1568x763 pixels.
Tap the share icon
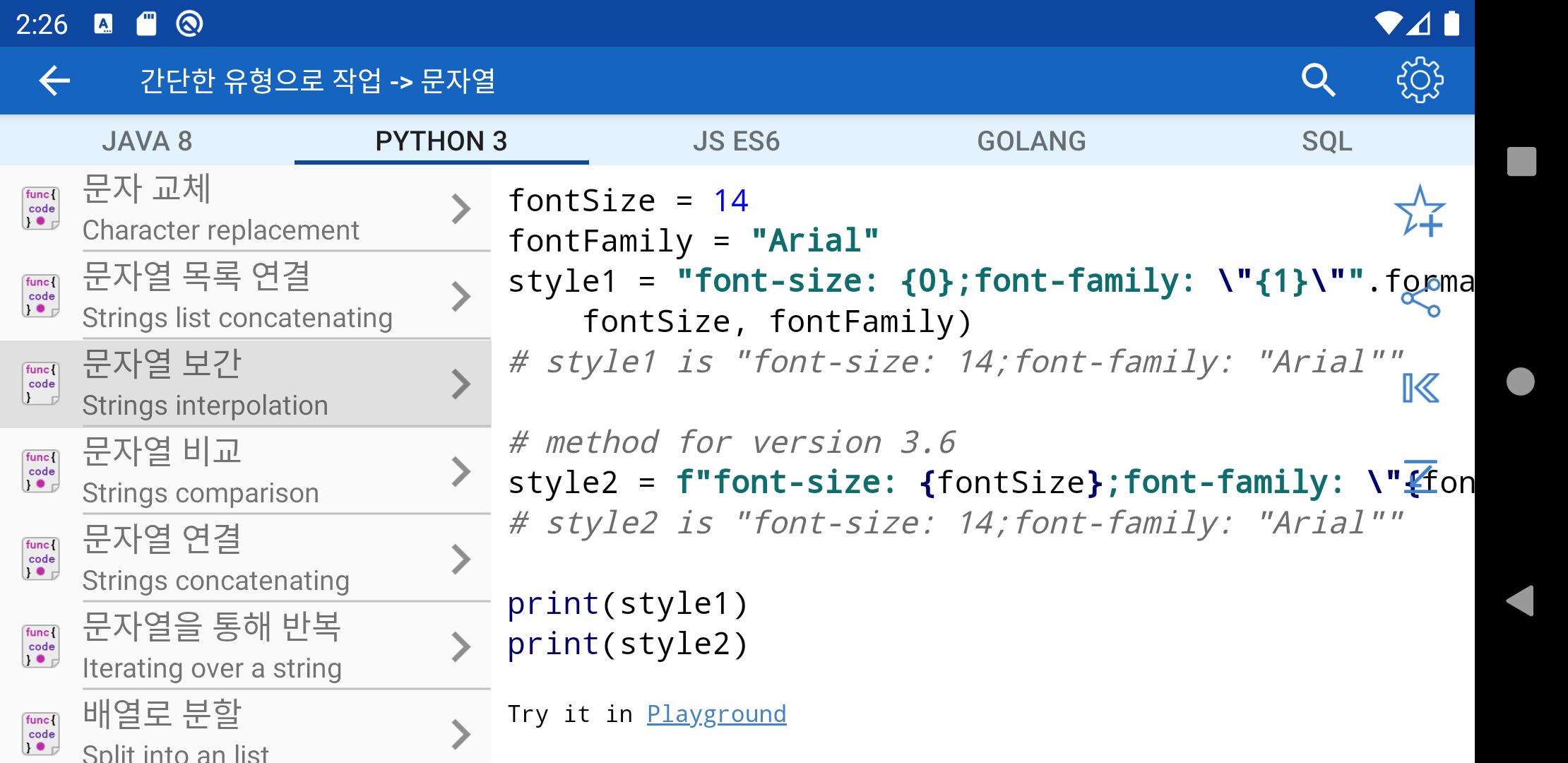click(x=1420, y=299)
